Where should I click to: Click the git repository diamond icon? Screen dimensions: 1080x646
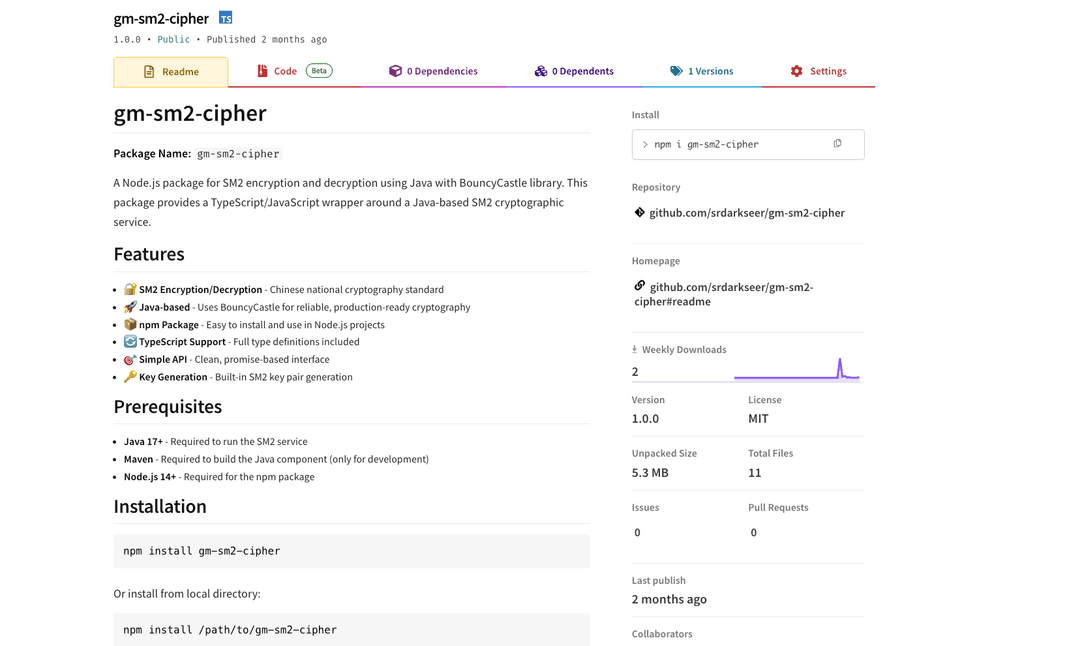pyautogui.click(x=640, y=212)
